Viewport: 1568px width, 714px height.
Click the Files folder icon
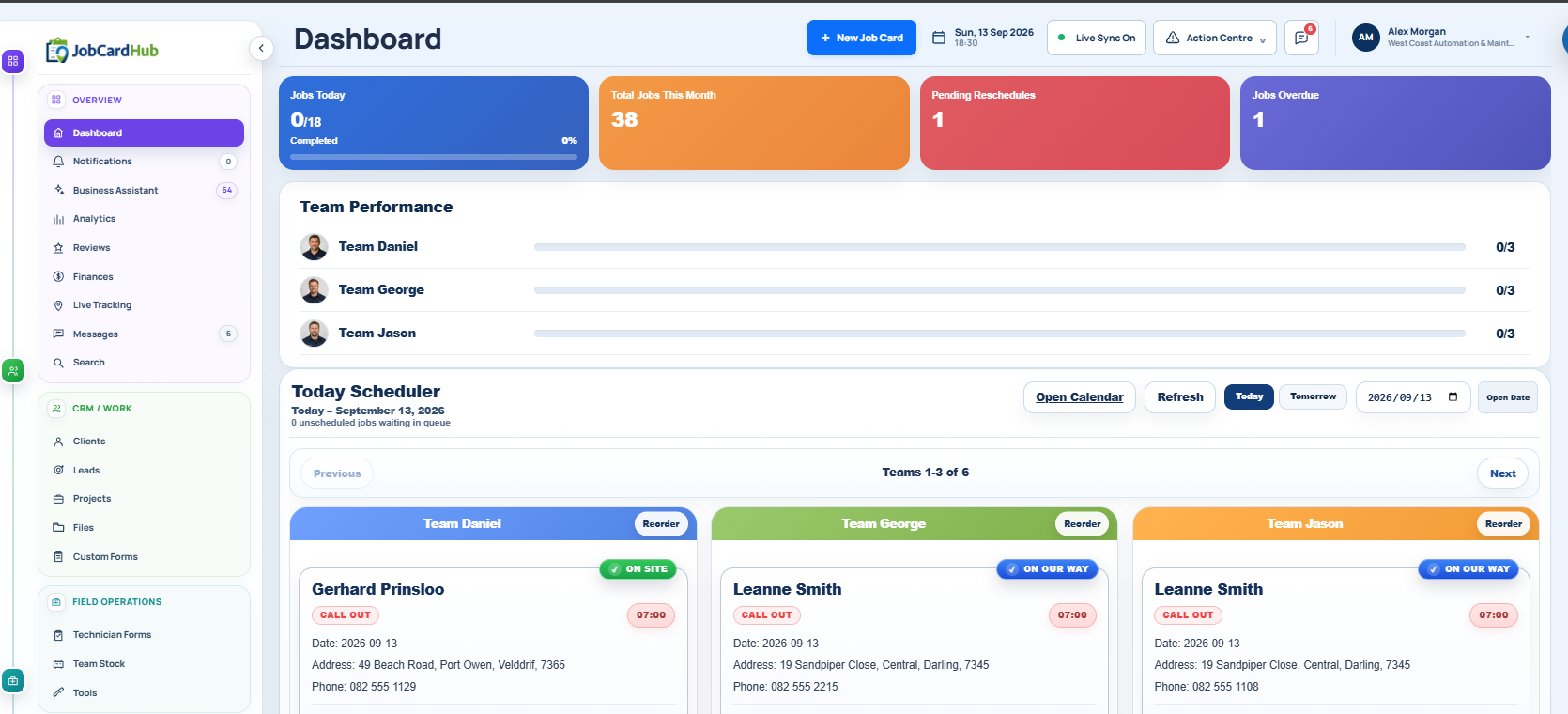coord(58,528)
